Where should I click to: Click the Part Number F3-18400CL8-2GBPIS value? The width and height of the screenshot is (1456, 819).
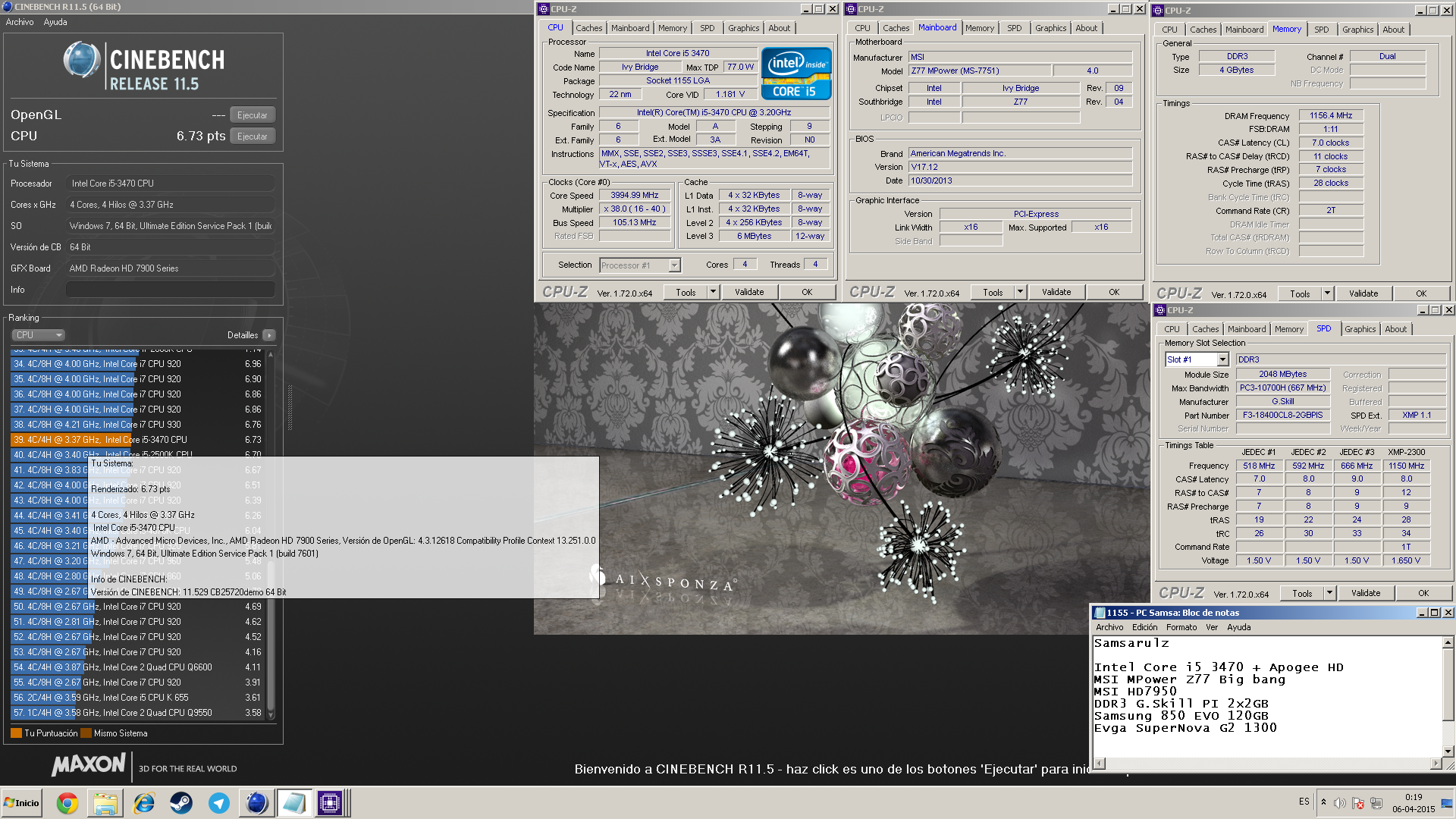1282,416
